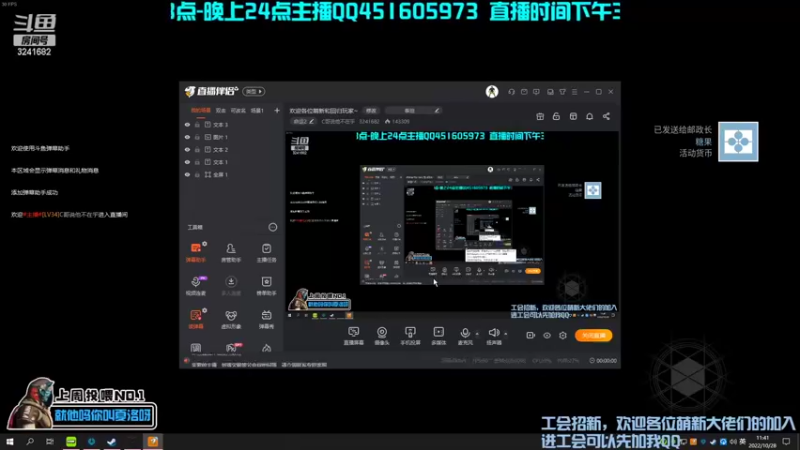Open the 视频连麦 video link tool
Viewport: 800px width, 450px height.
click(x=196, y=286)
